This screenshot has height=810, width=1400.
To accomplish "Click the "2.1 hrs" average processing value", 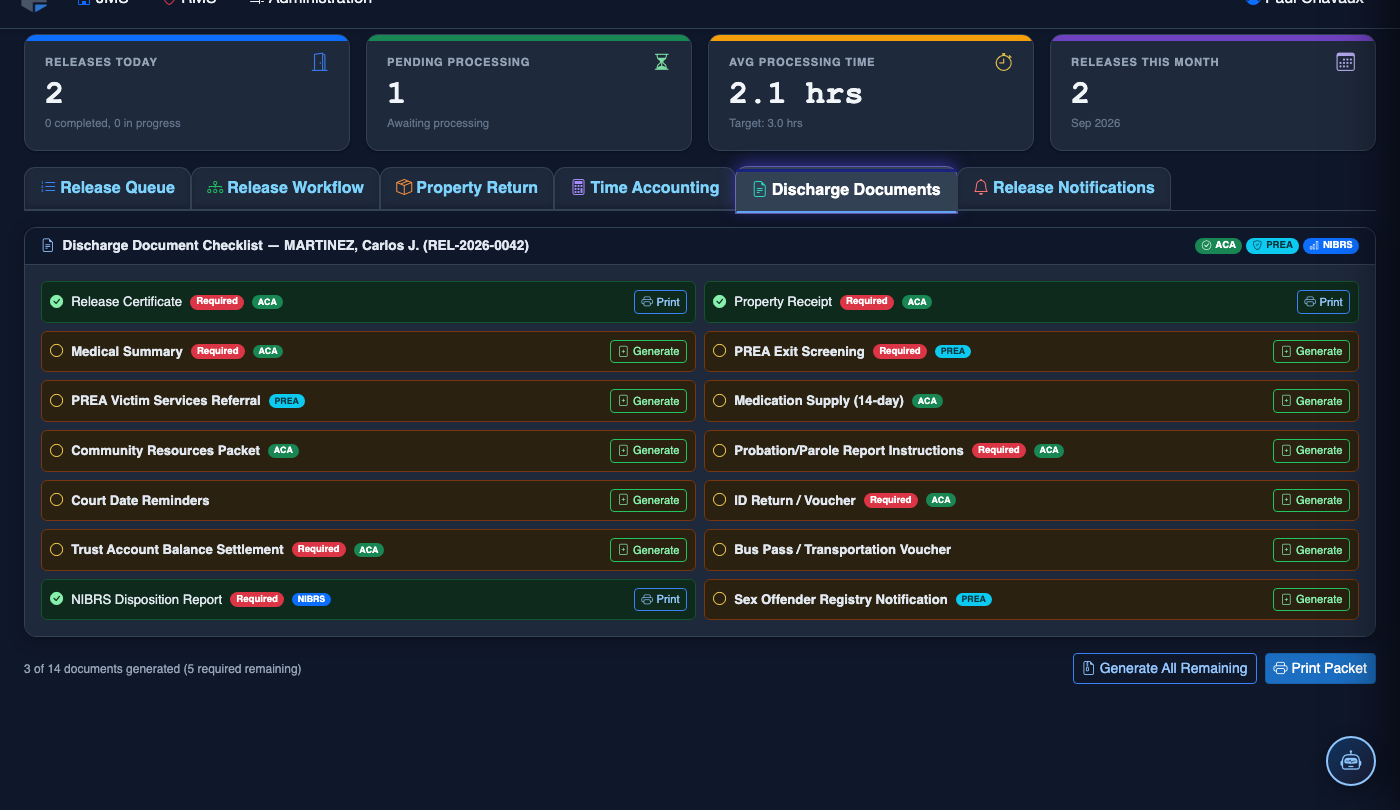I will pyautogui.click(x=796, y=93).
